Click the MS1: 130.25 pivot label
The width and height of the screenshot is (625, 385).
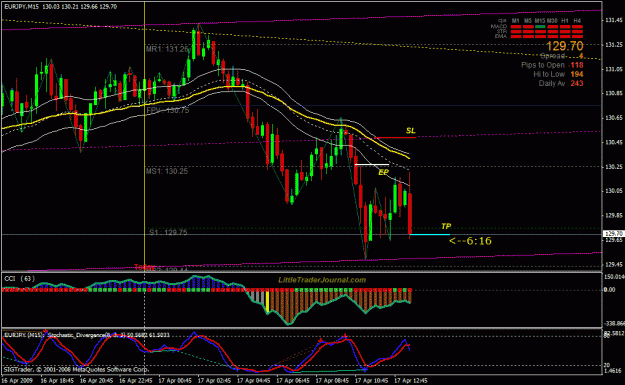point(167,171)
